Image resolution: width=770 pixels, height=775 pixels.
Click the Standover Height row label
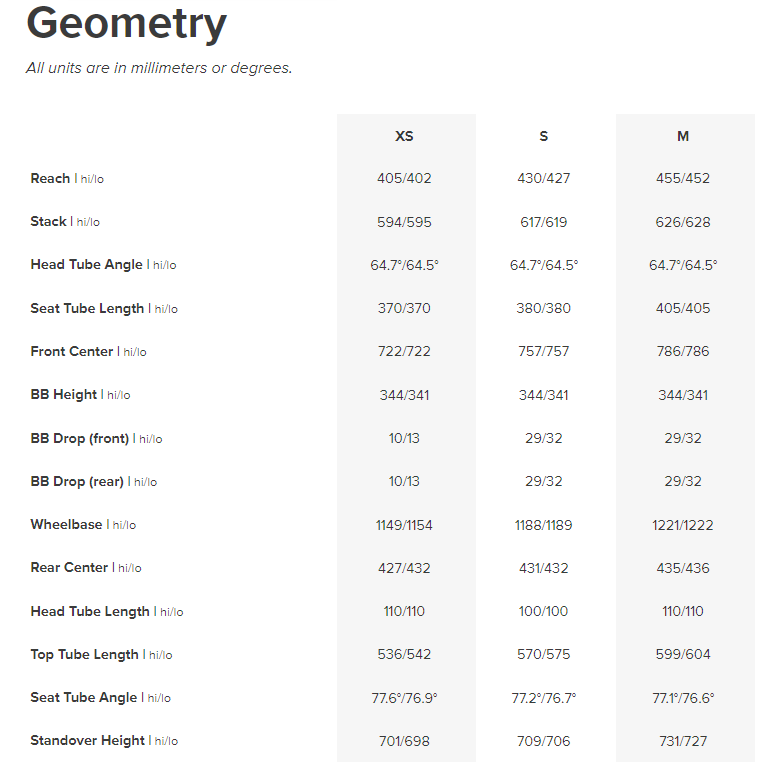point(87,740)
